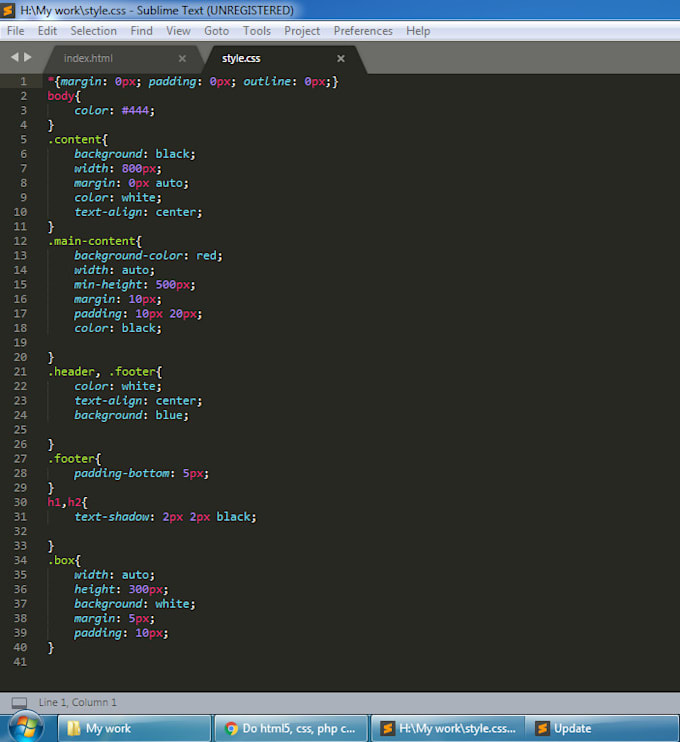The width and height of the screenshot is (680, 742).
Task: Open the Tools menu
Action: pos(257,31)
